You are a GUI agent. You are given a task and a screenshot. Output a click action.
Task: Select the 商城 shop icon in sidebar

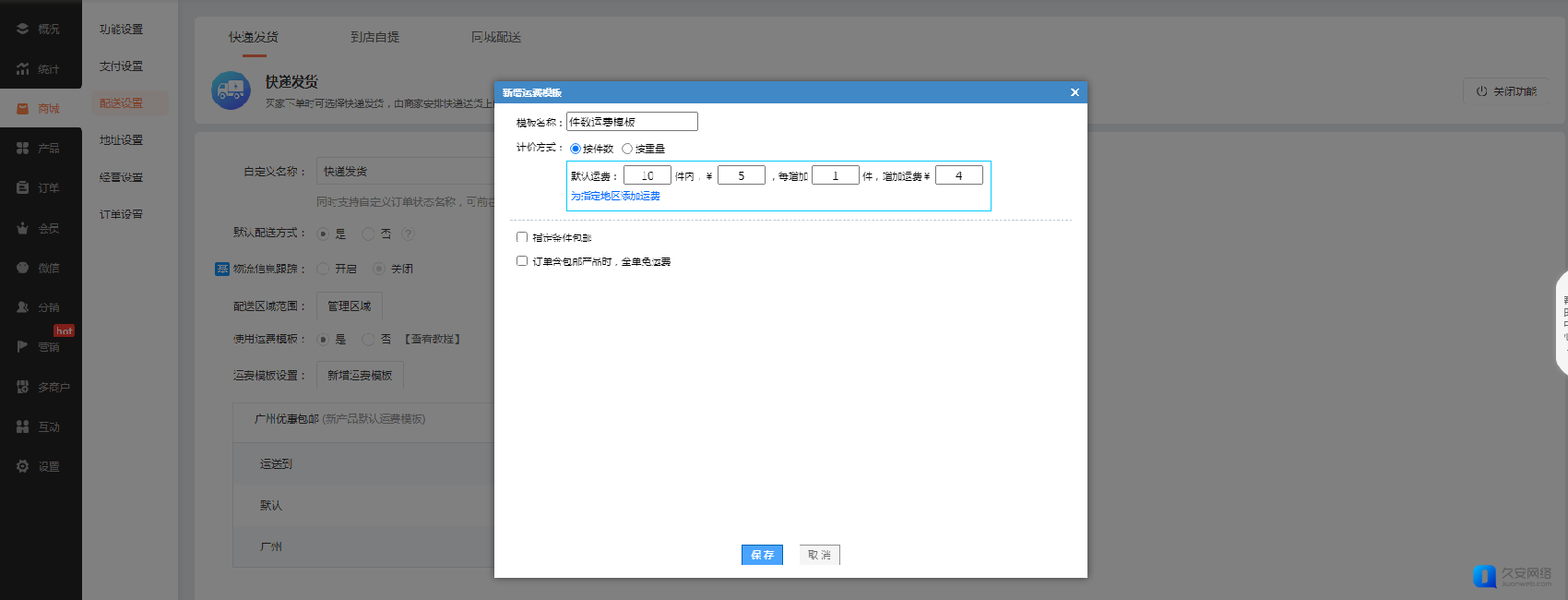pos(23,109)
